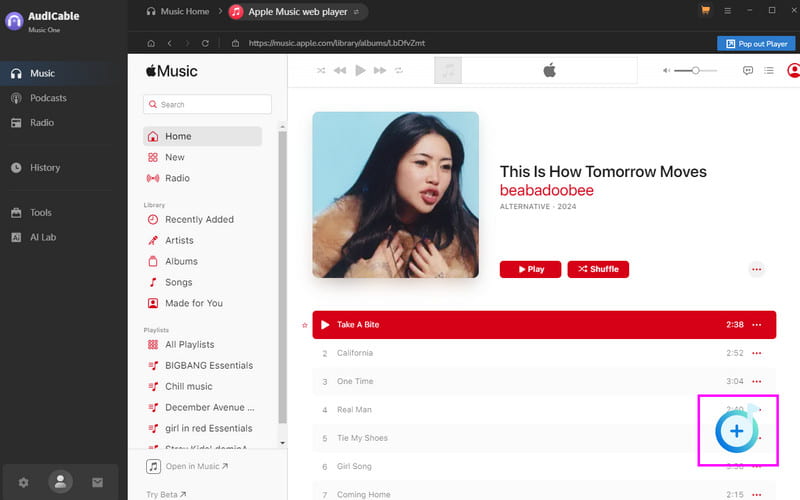This screenshot has width=800, height=500.
Task: Open more options for California track
Action: (x=756, y=353)
